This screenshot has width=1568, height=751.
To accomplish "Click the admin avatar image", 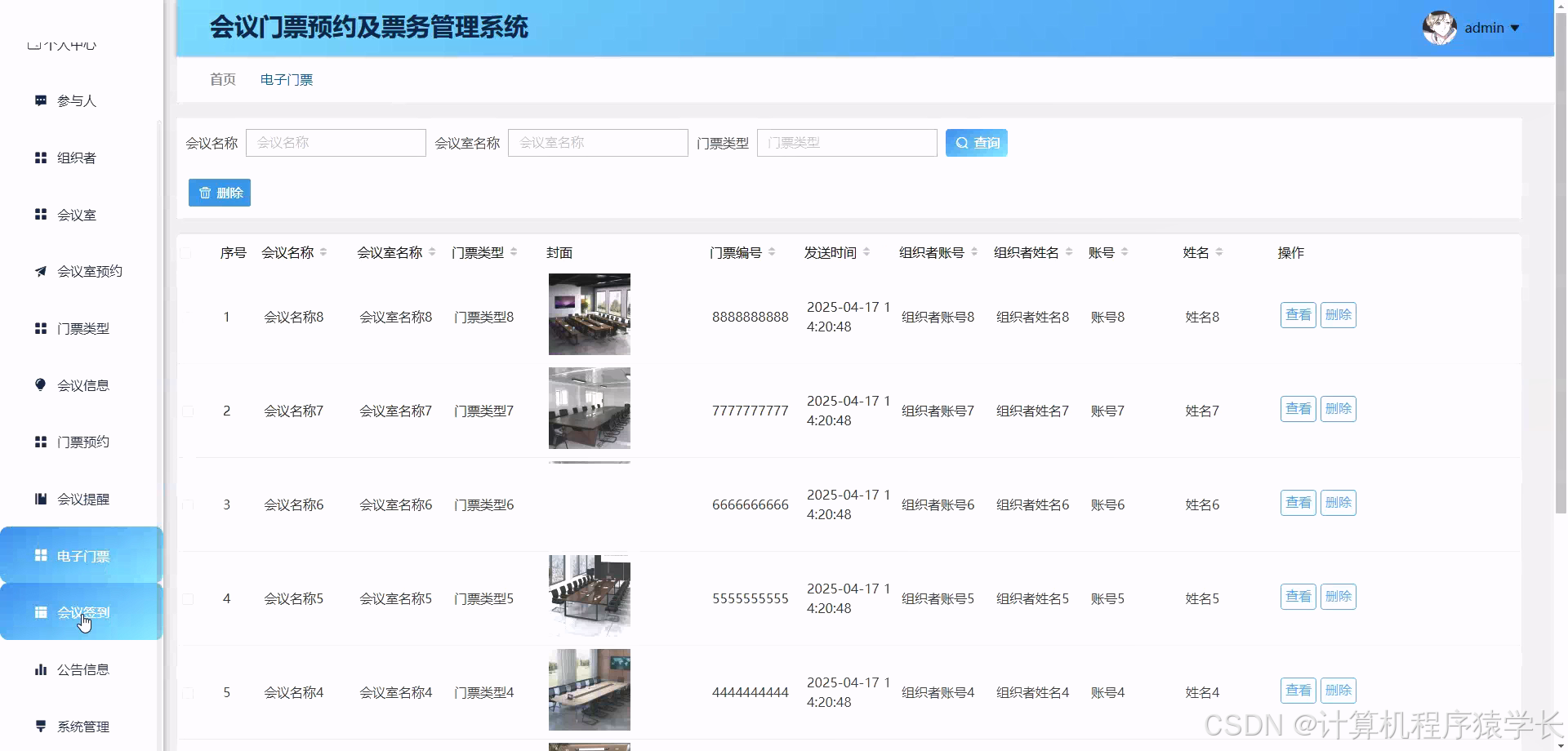I will [x=1440, y=27].
